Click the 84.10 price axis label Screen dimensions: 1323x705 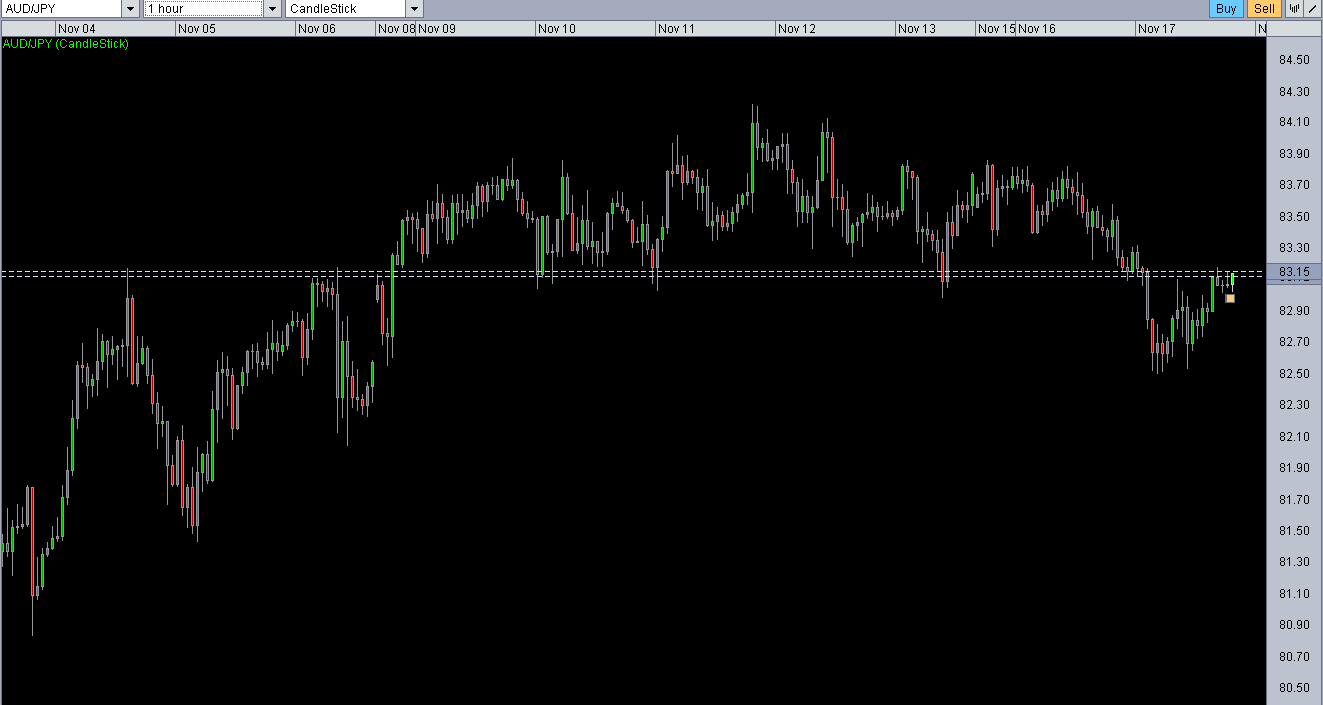point(1294,122)
